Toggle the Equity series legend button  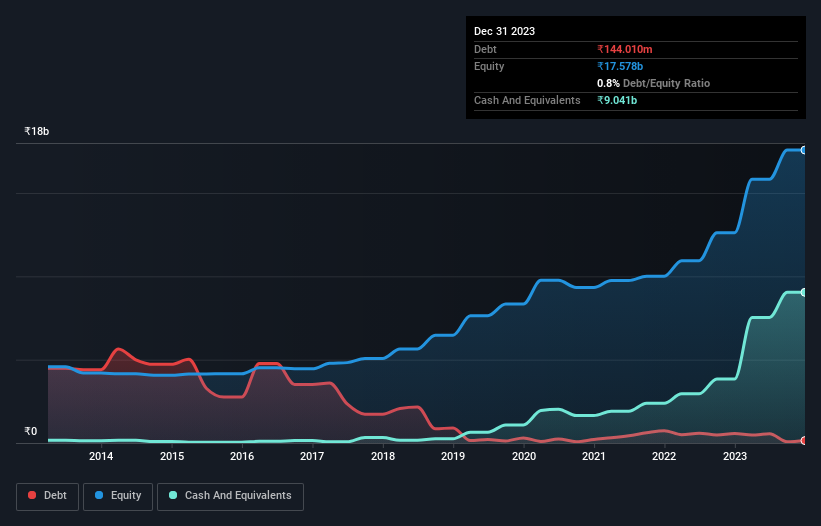point(118,496)
